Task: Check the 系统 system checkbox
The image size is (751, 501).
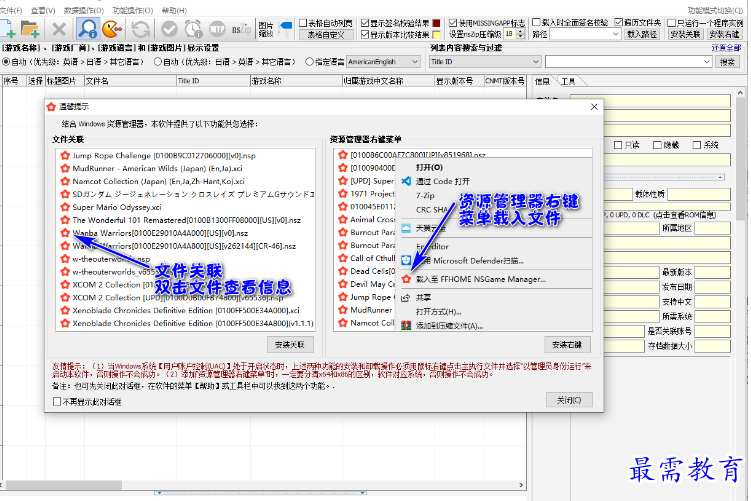Action: coord(696,145)
